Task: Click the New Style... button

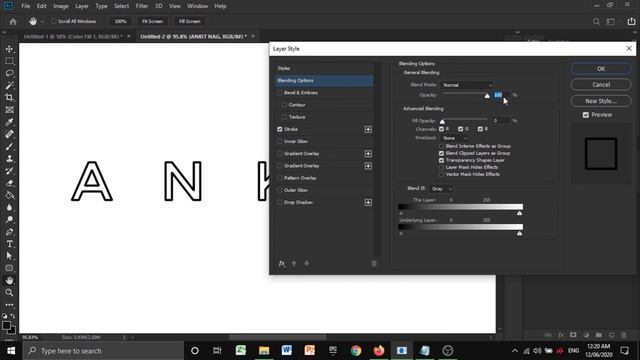Action: coord(601,101)
